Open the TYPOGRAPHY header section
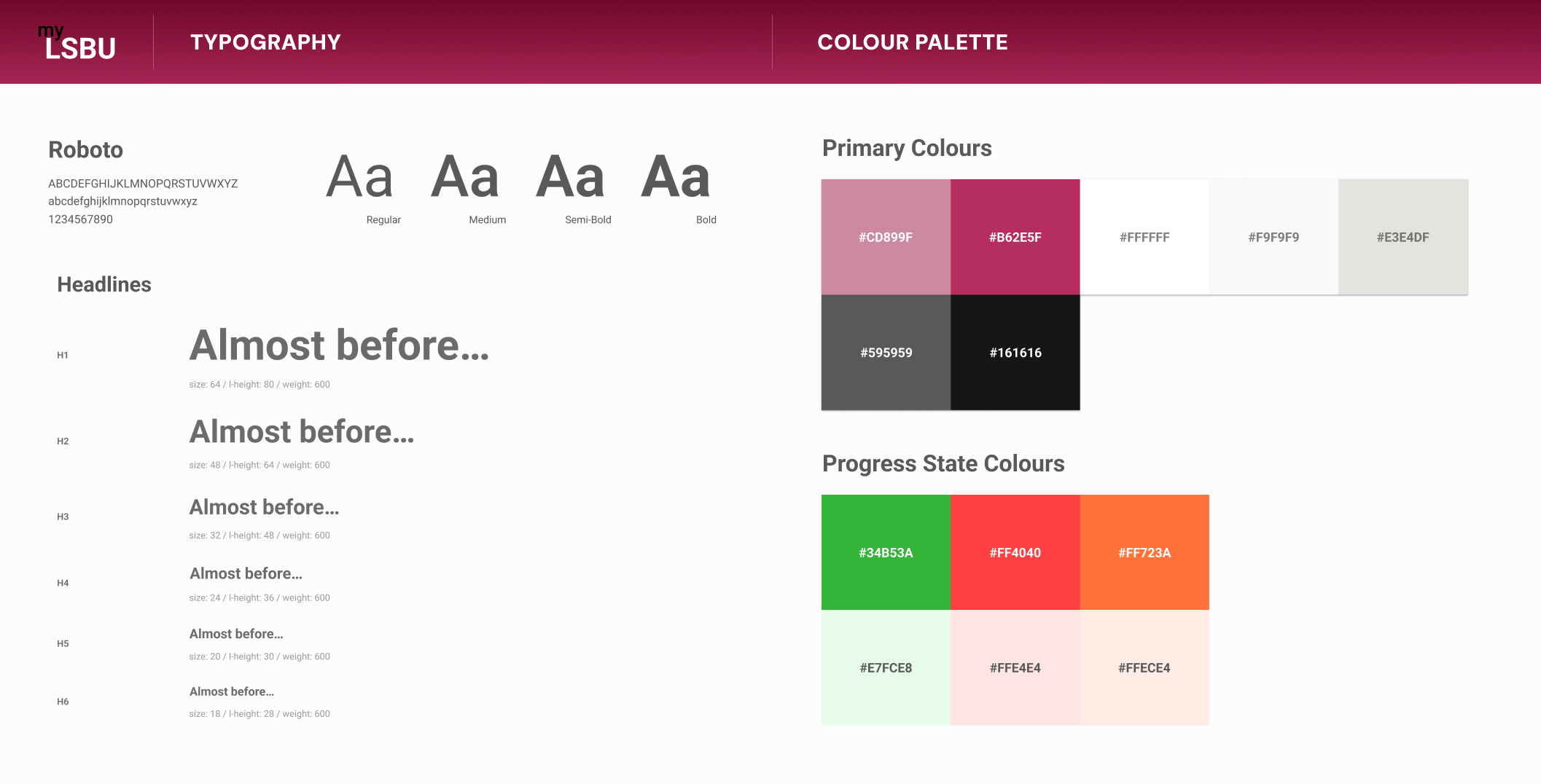This screenshot has width=1541, height=784. pyautogui.click(x=265, y=42)
